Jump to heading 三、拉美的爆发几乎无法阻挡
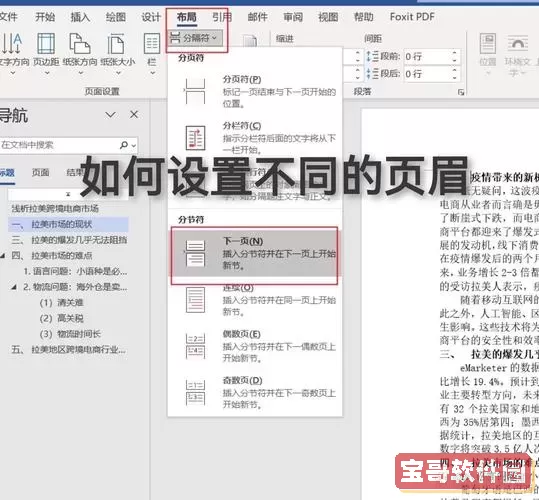The height and width of the screenshot is (500, 539). click(69, 240)
